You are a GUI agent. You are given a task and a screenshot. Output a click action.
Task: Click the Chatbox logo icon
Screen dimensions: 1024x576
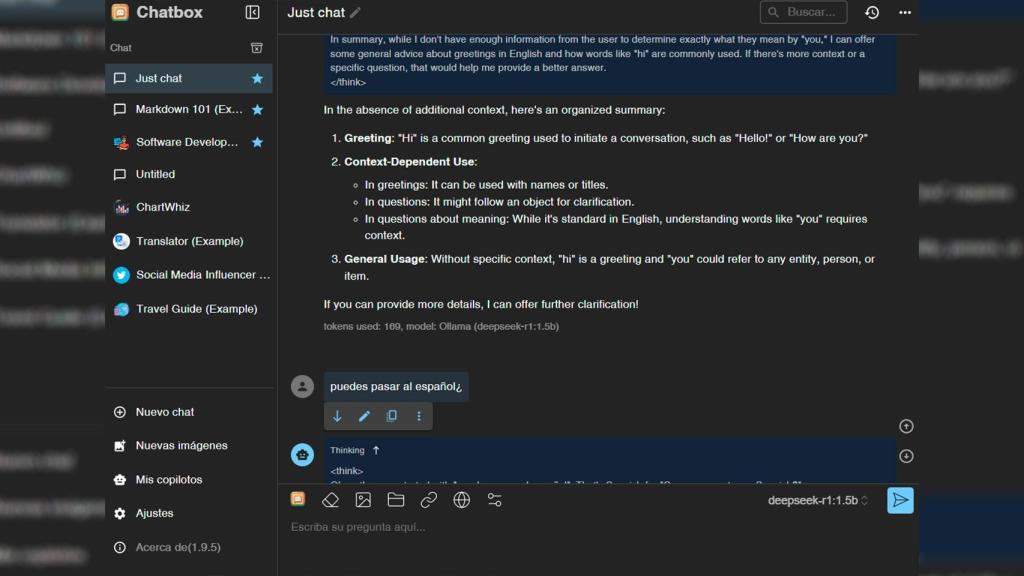click(120, 12)
